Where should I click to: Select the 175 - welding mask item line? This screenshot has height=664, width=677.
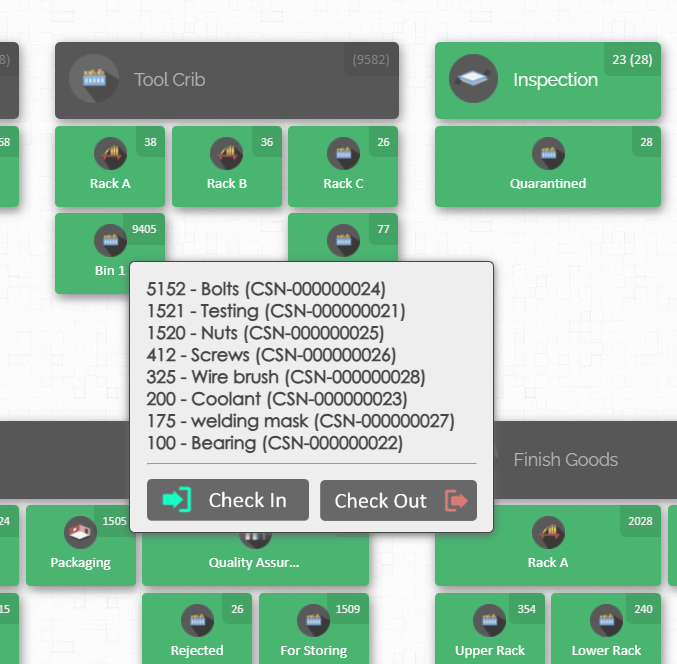301,421
